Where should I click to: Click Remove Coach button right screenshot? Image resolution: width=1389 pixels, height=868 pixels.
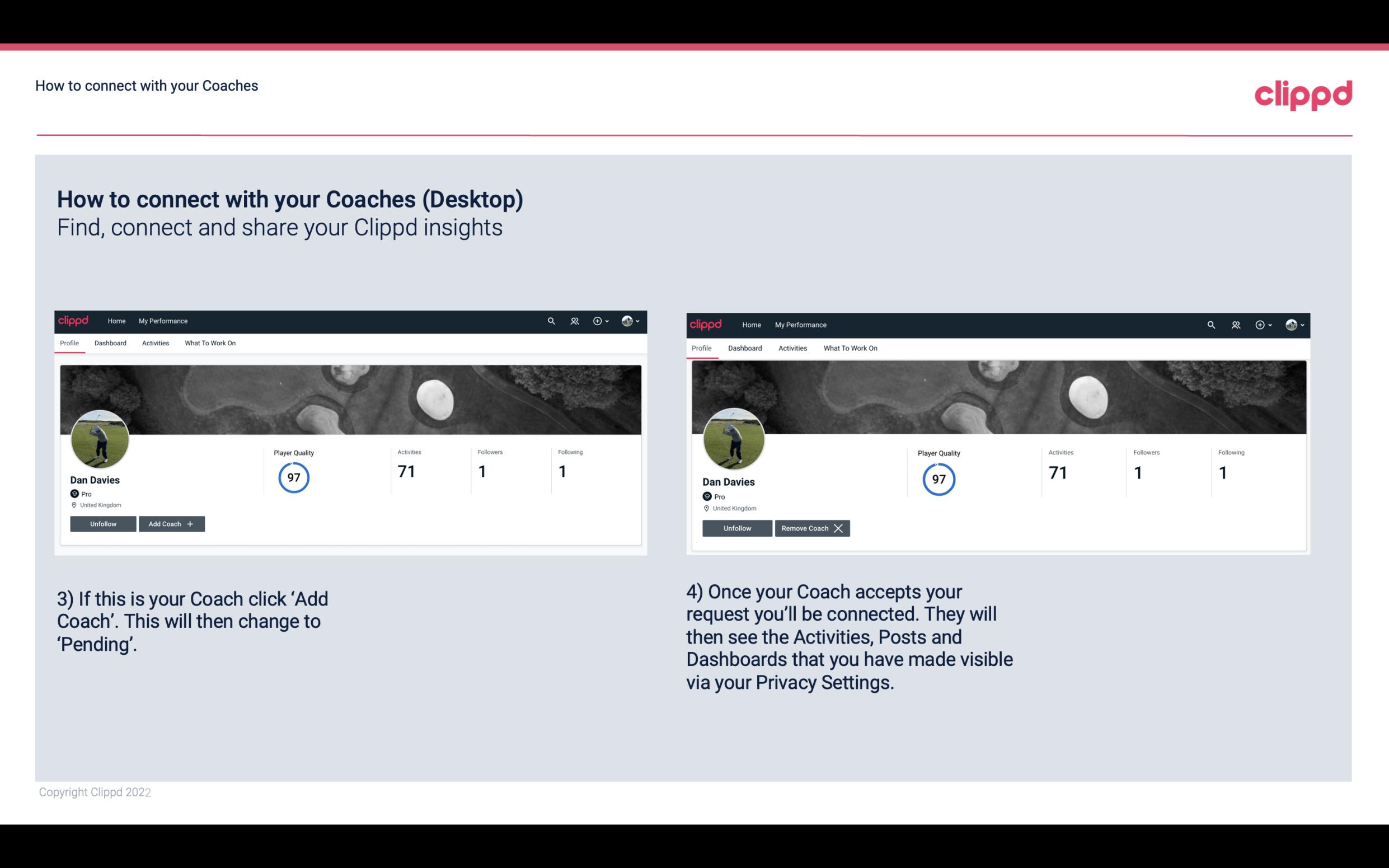coord(811,528)
